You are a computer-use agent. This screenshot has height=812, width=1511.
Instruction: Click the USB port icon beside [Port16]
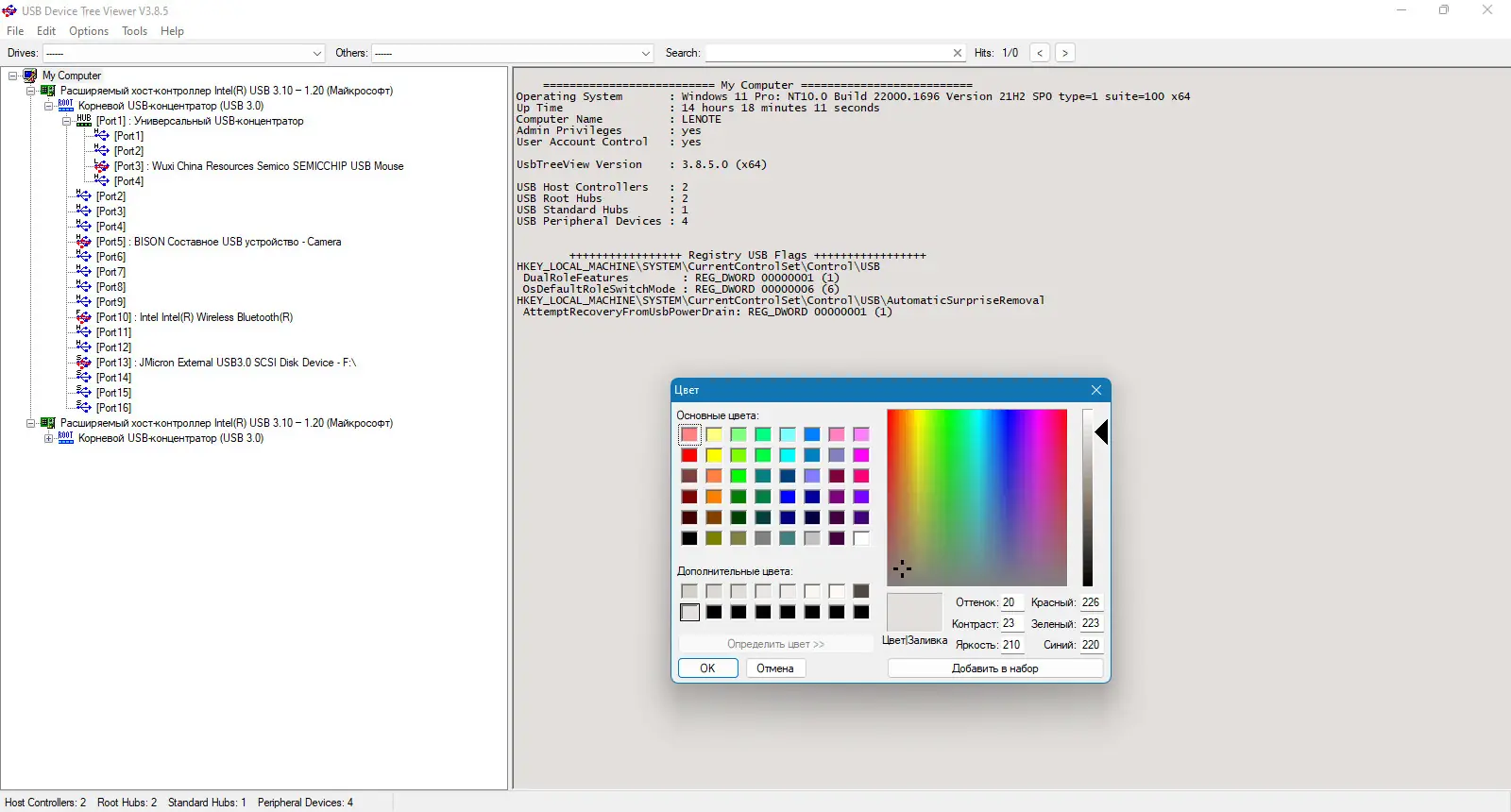click(x=84, y=408)
